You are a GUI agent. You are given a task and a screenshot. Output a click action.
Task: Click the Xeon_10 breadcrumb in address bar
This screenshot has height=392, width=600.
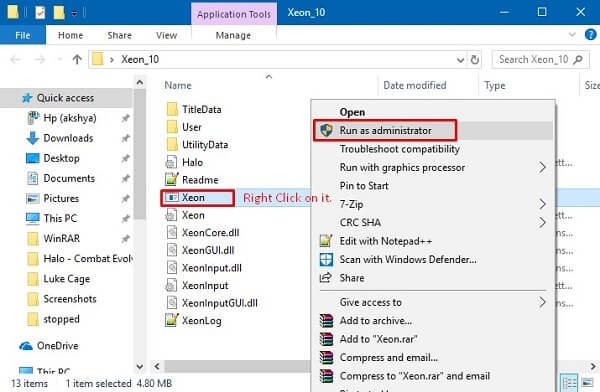coord(140,60)
